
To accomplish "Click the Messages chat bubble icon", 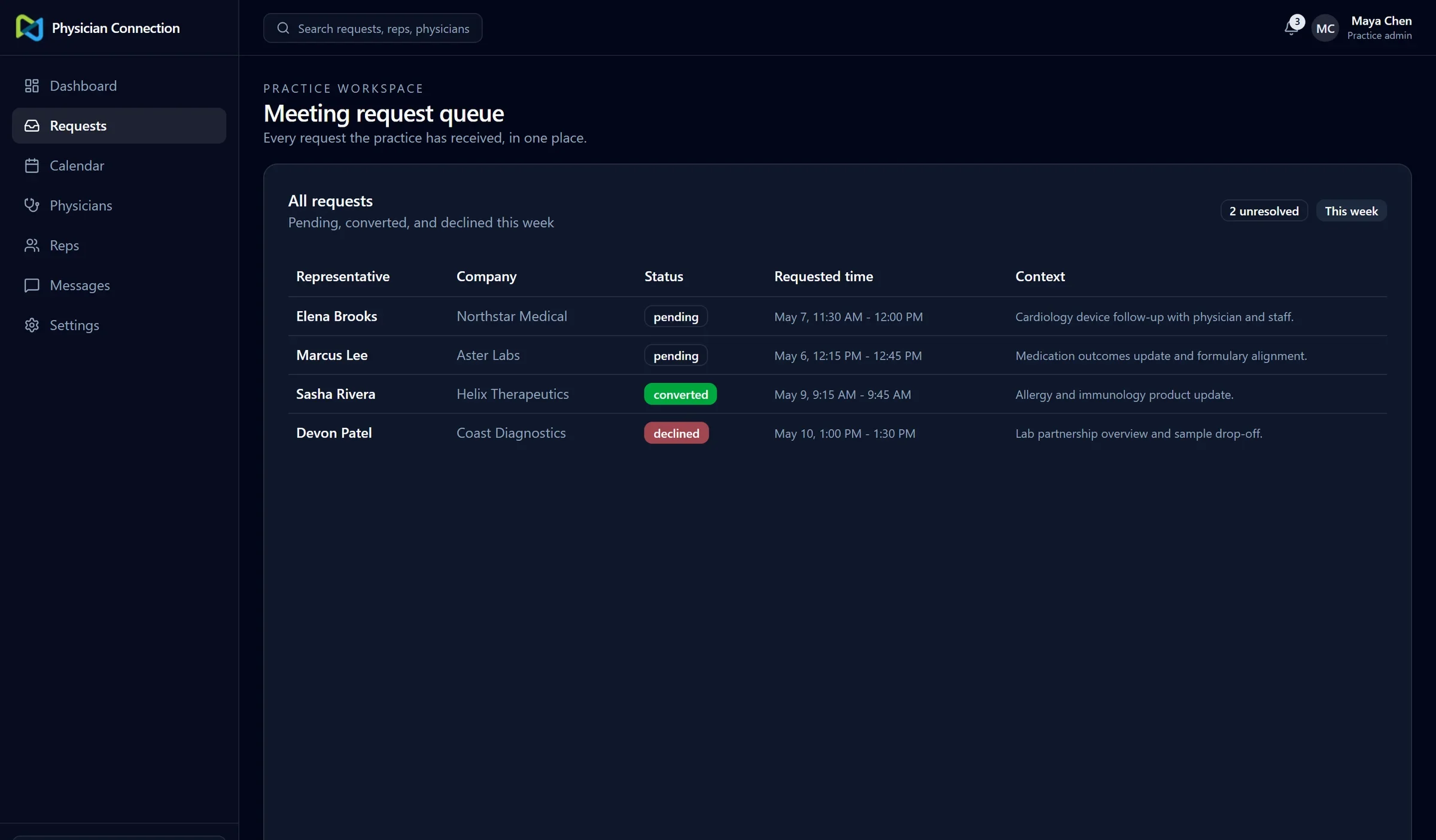I will coord(32,285).
